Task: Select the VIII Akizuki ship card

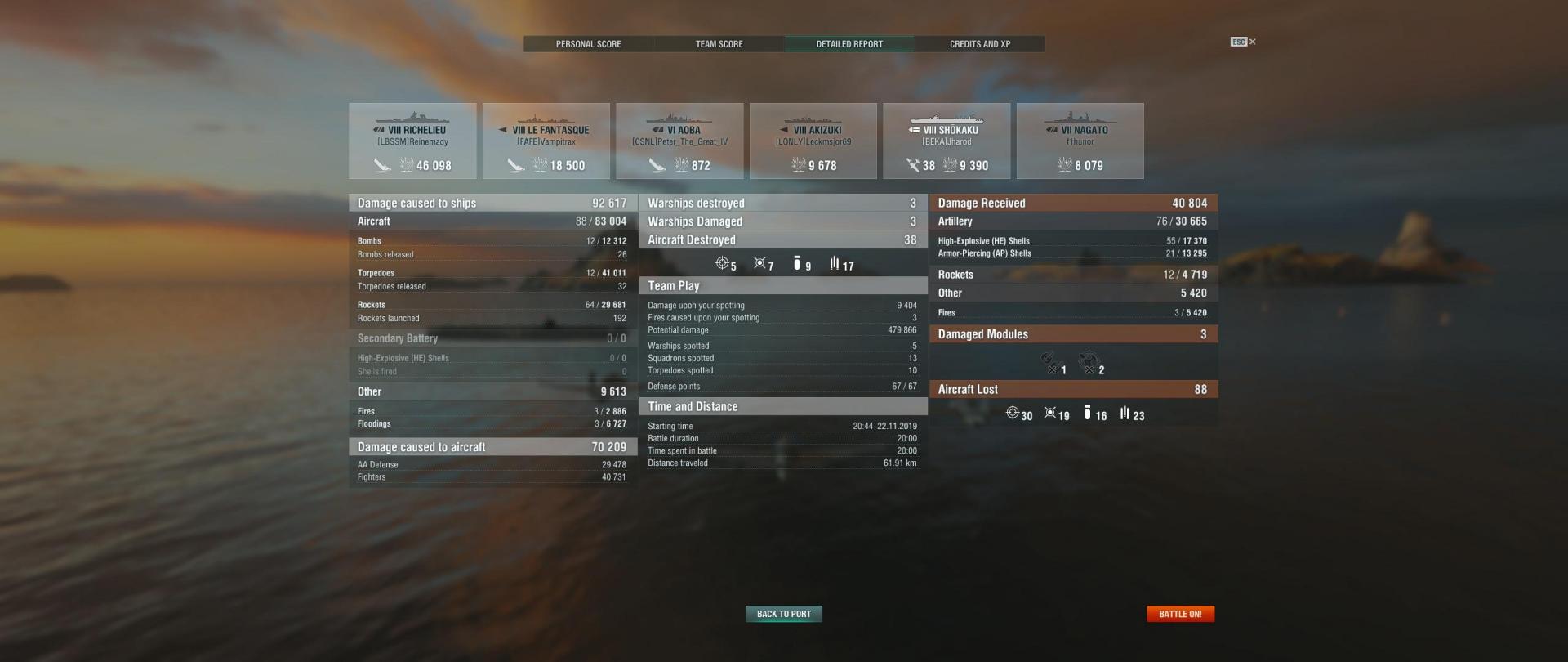Action: click(813, 141)
